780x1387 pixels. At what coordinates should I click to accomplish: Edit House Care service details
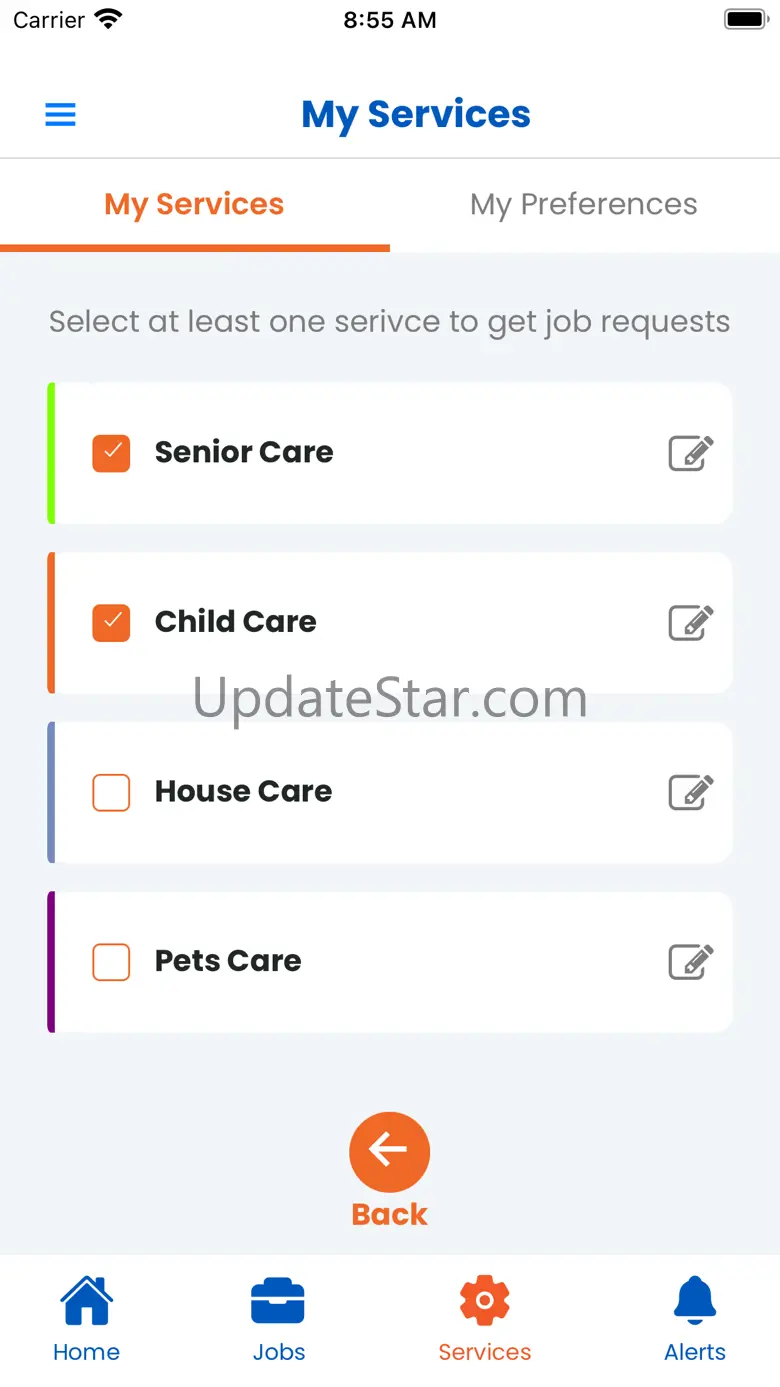click(x=690, y=793)
